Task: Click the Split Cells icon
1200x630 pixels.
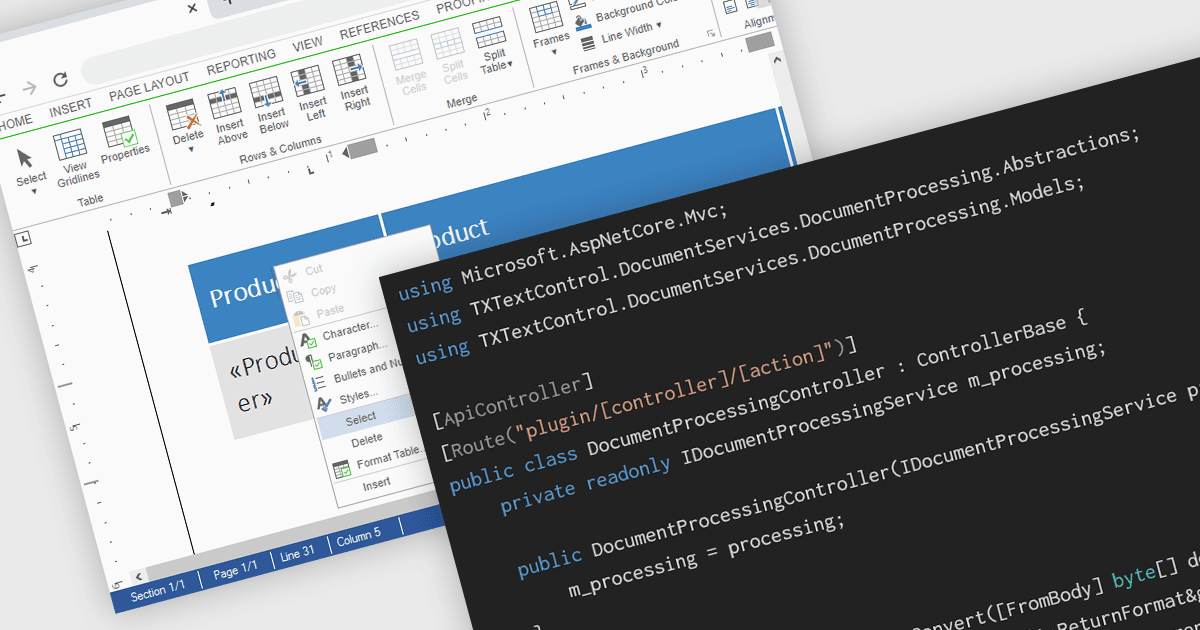Action: point(447,43)
